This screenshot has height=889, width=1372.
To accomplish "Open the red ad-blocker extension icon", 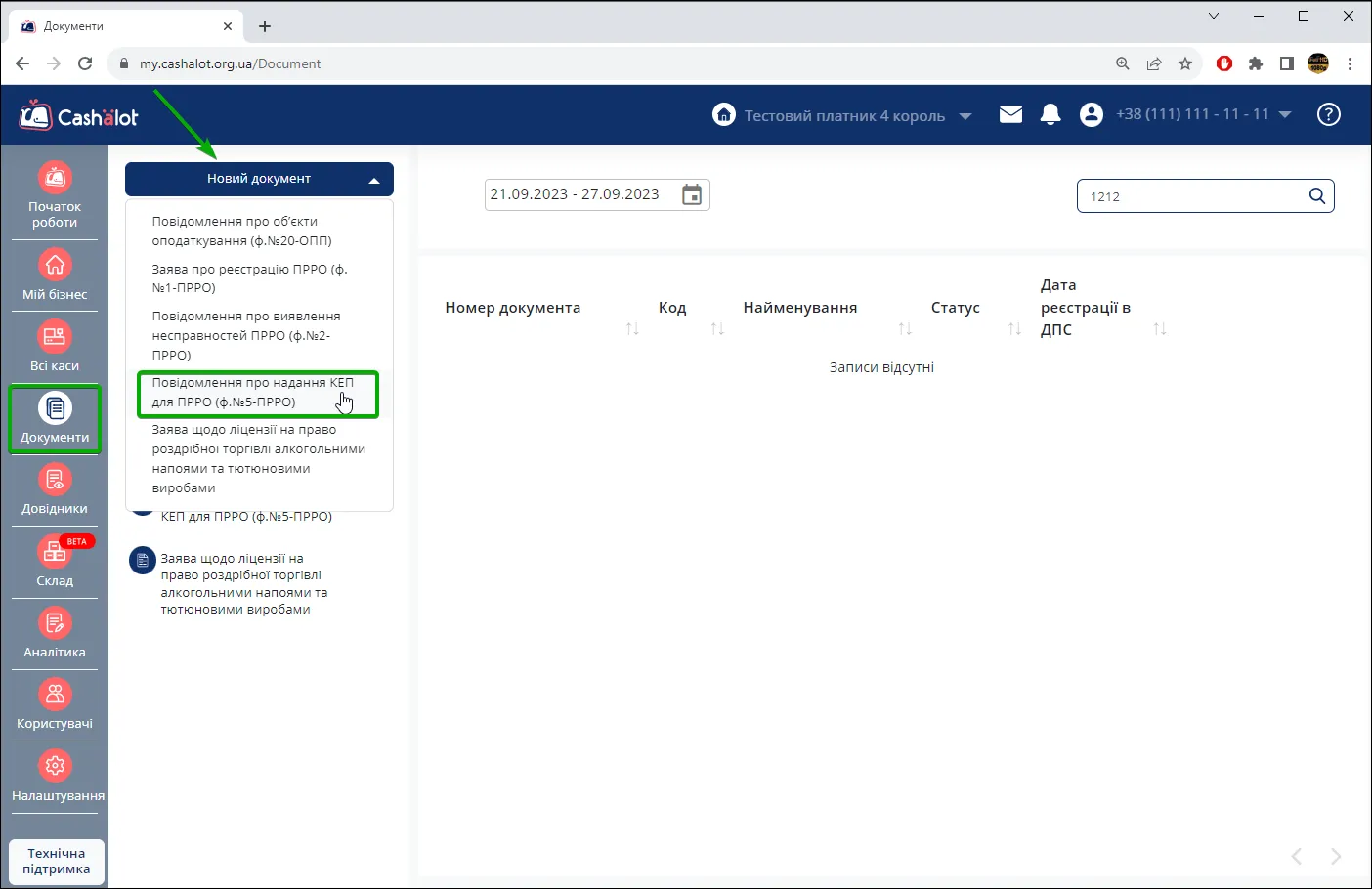I will coord(1224,63).
